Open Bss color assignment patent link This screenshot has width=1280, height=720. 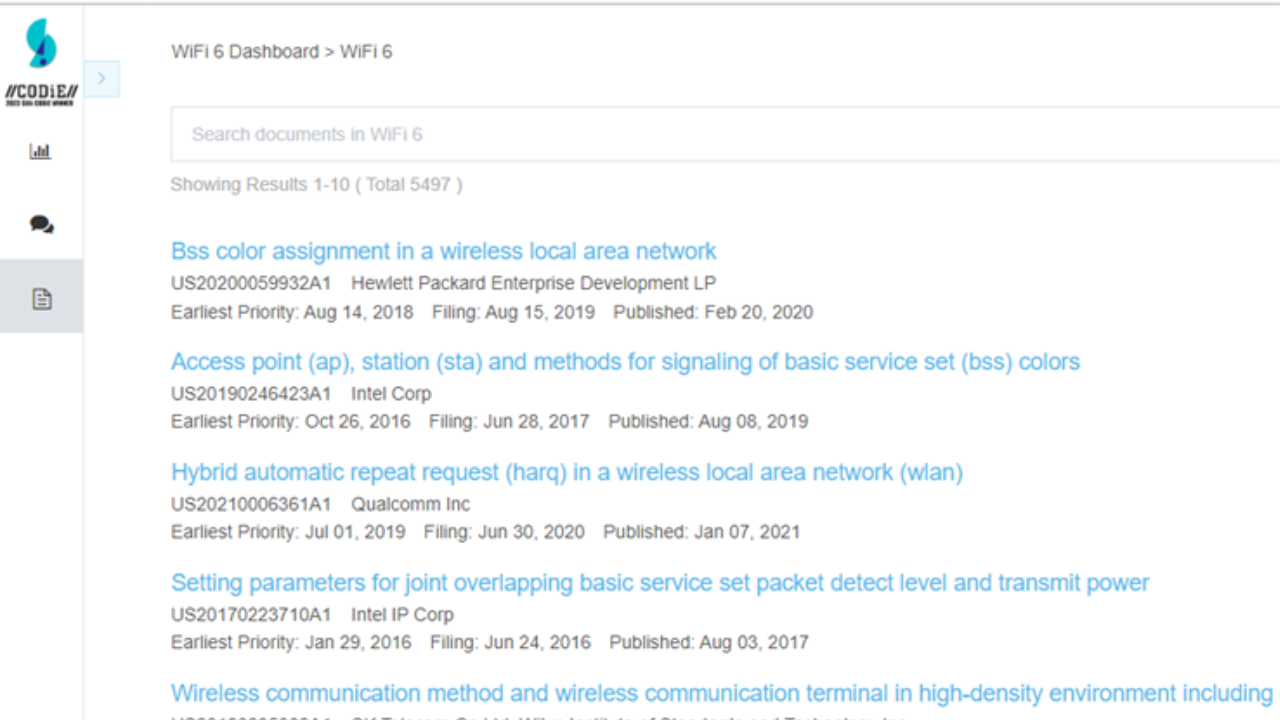[x=443, y=251]
